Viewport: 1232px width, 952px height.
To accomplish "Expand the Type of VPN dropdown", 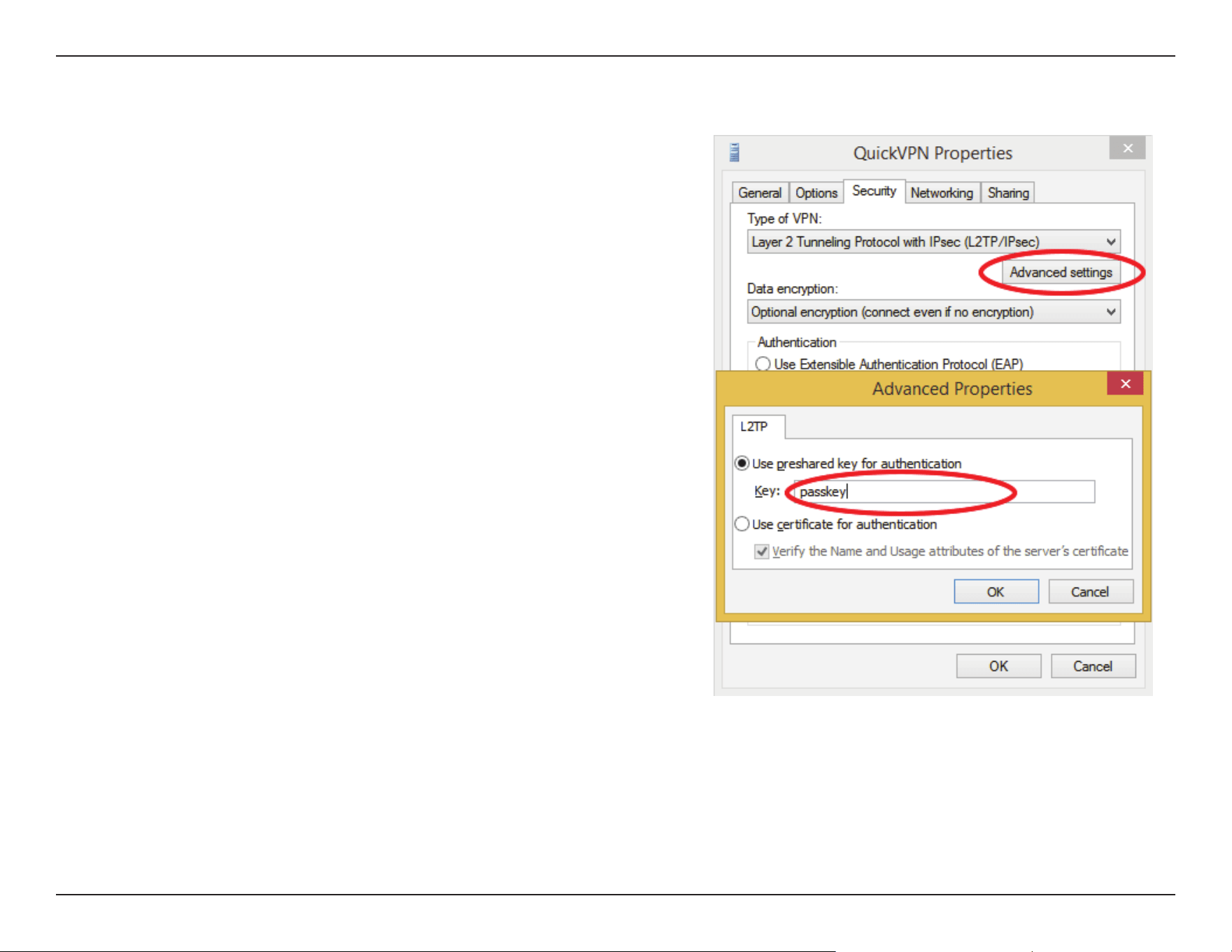I will tap(933, 242).
